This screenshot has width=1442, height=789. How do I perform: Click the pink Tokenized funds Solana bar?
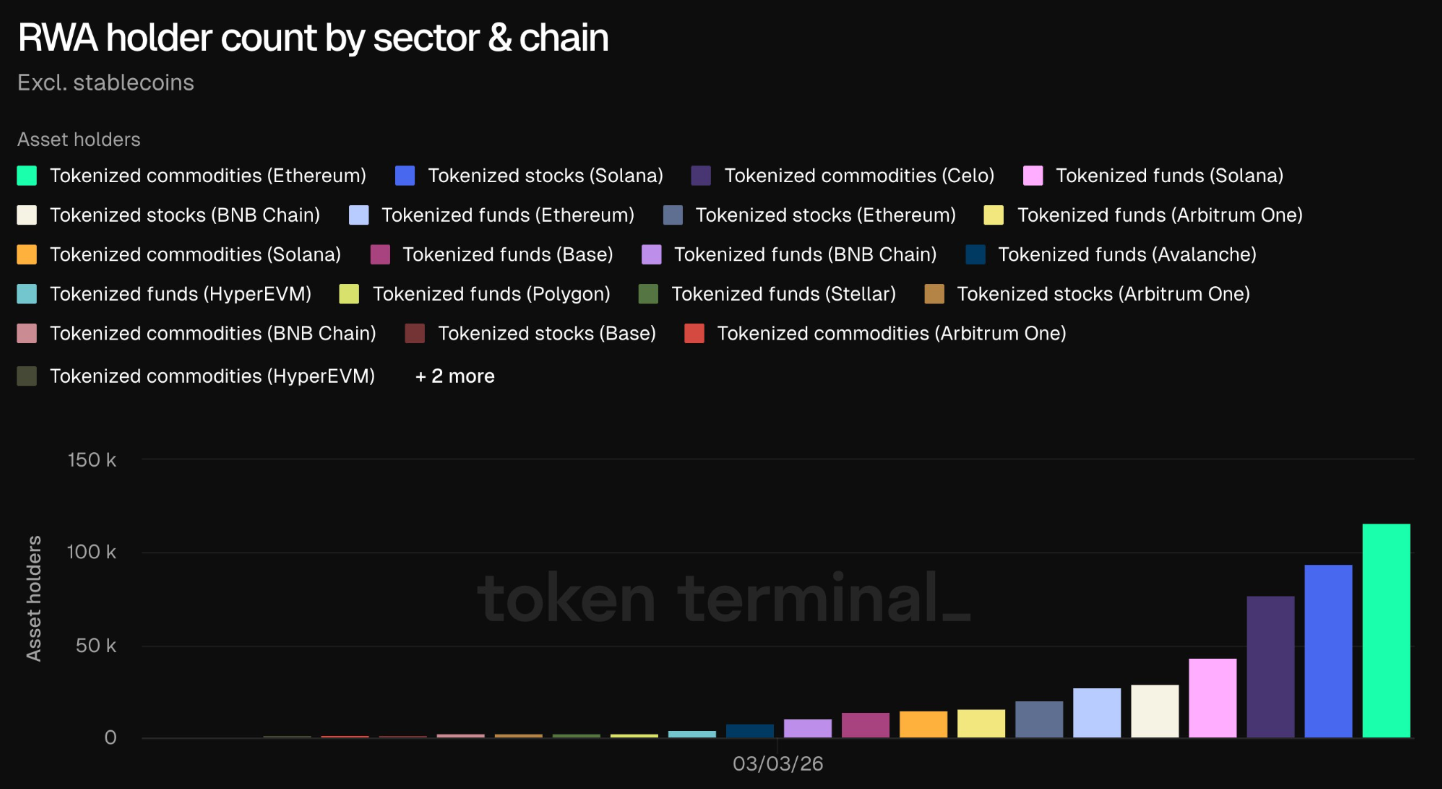coord(1212,697)
